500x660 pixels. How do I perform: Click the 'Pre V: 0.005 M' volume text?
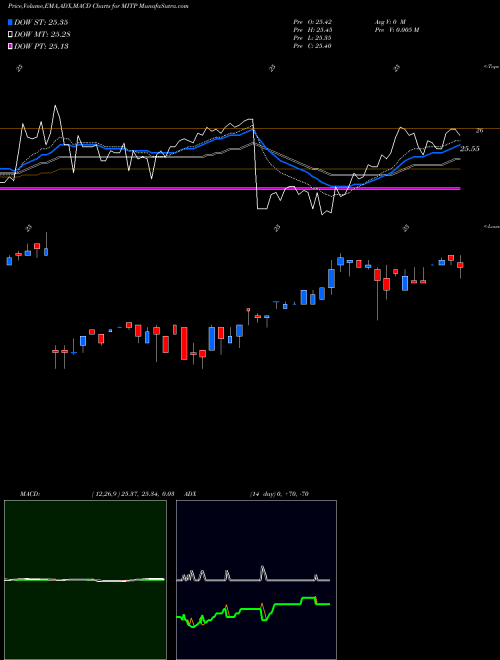click(396, 29)
